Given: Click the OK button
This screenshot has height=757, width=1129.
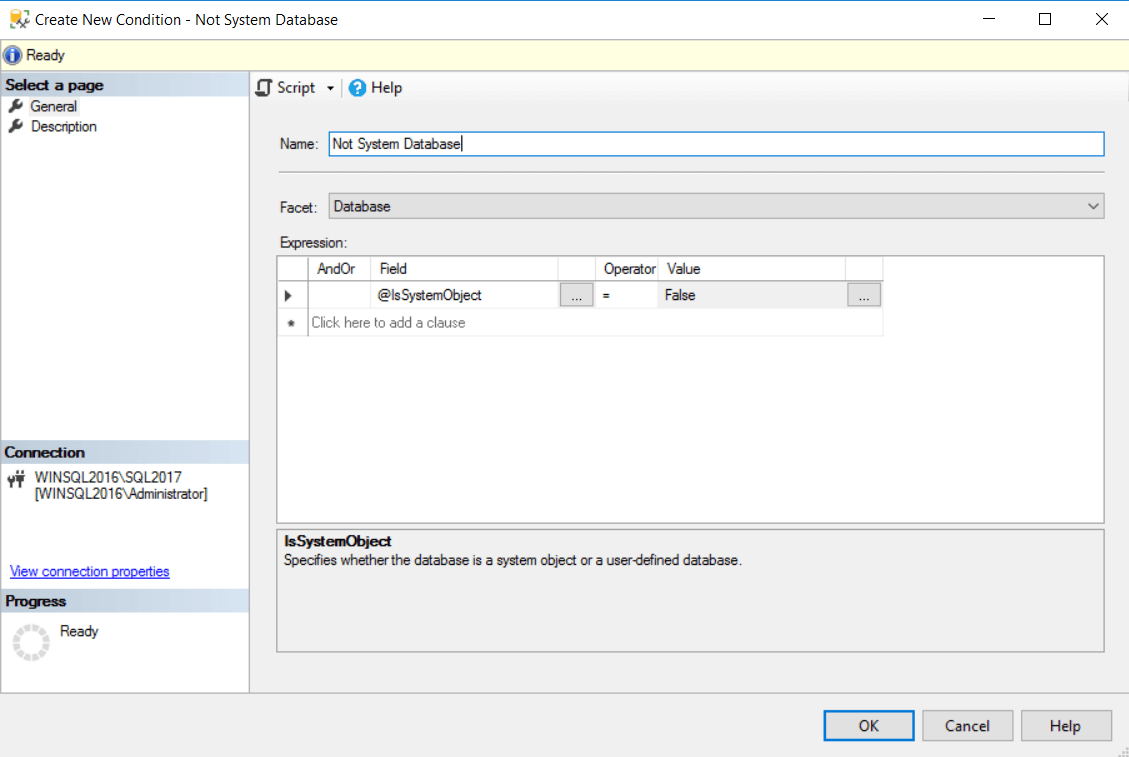Looking at the screenshot, I should (x=868, y=725).
